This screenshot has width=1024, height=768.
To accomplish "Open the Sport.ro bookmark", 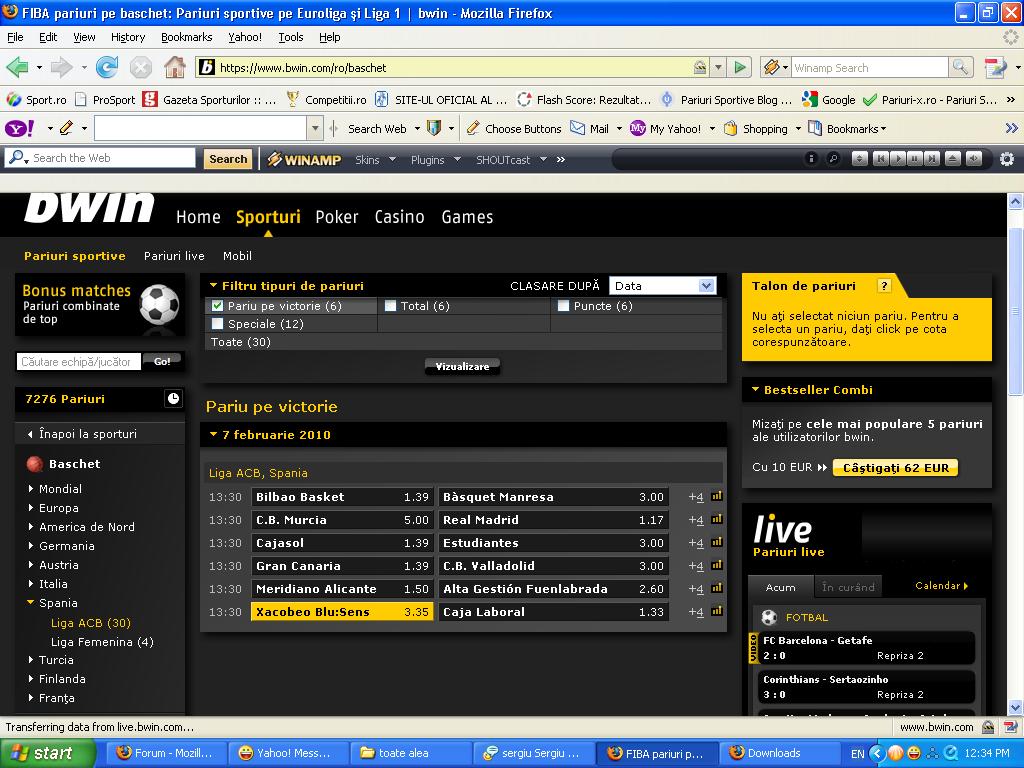I will click(x=37, y=99).
